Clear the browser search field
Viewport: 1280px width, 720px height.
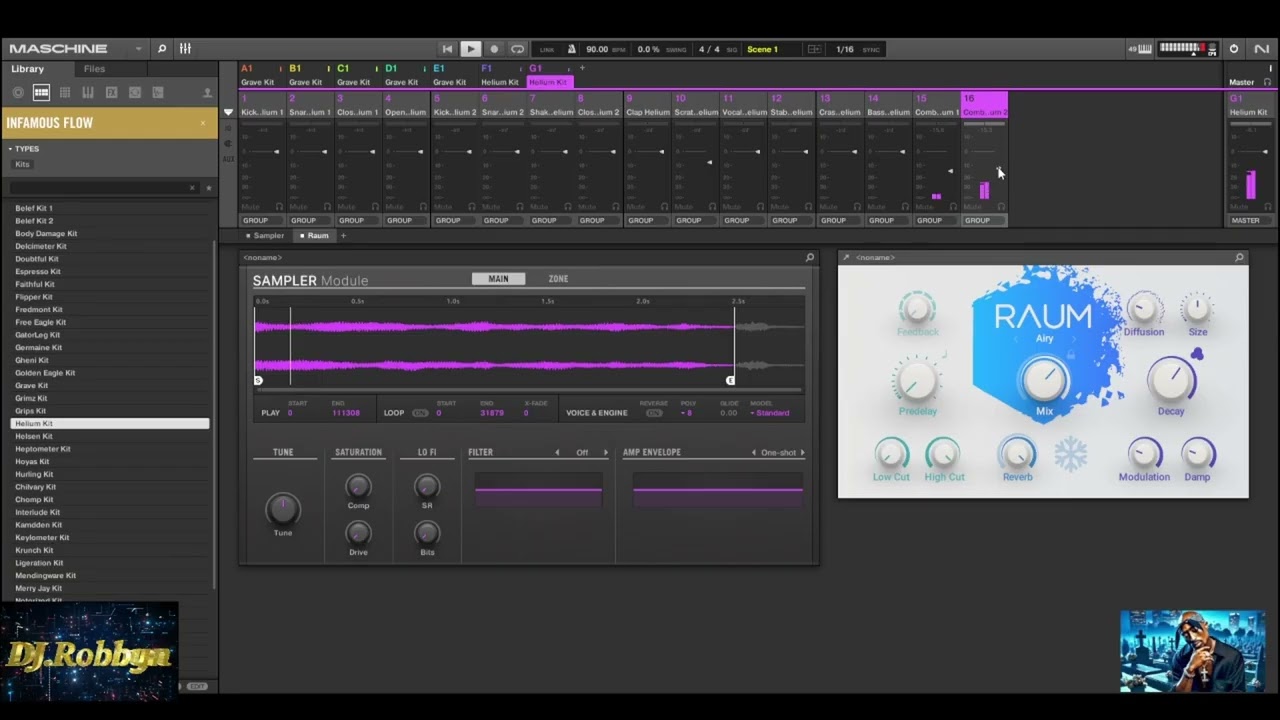[192, 188]
